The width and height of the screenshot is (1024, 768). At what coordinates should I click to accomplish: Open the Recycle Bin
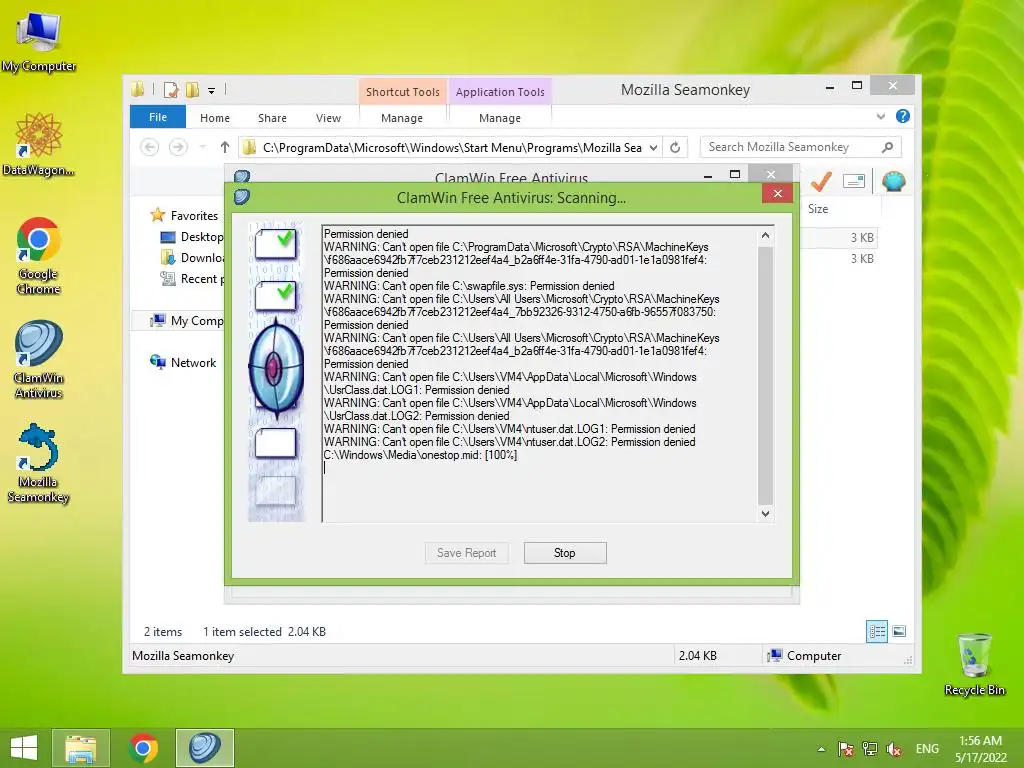click(974, 664)
